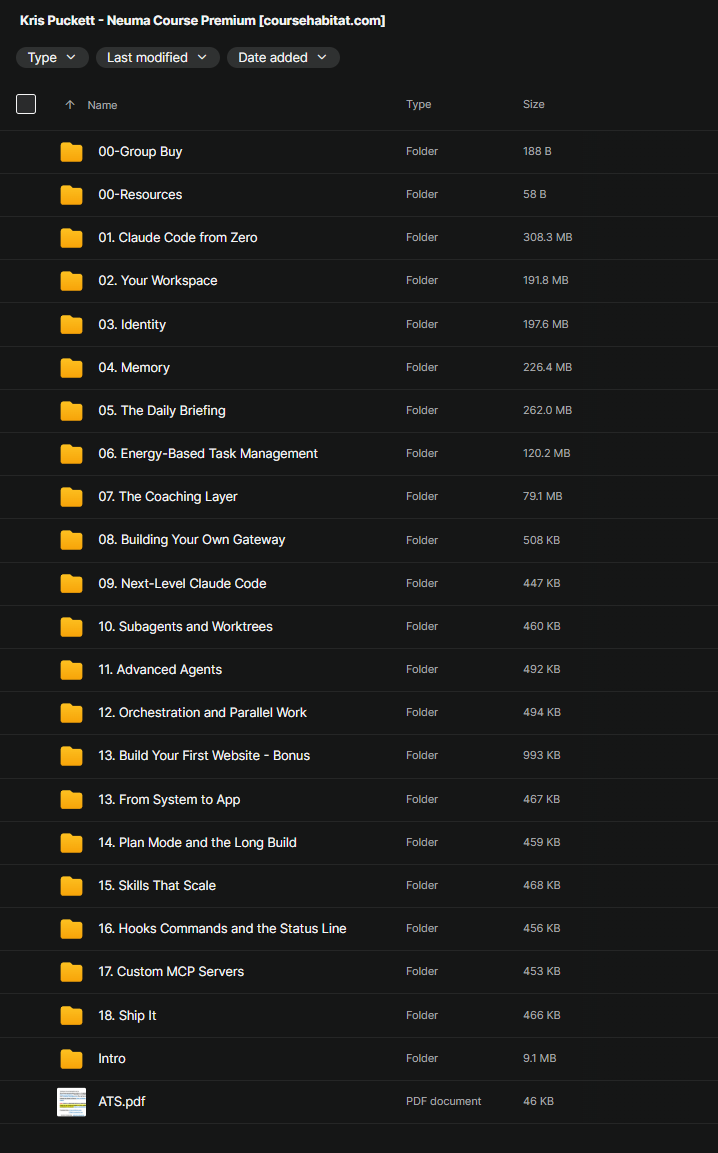Select the 05. The Daily Briefing row
The width and height of the screenshot is (718, 1153).
(359, 410)
